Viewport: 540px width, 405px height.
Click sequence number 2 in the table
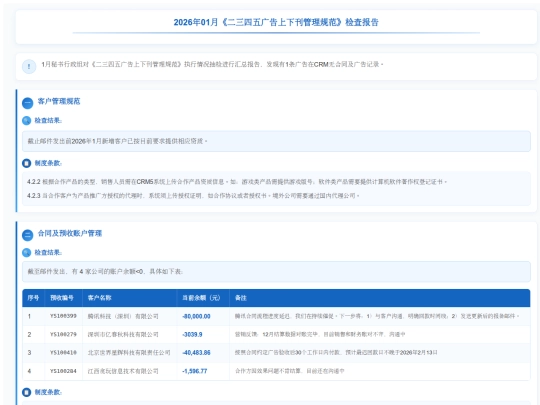point(29,334)
